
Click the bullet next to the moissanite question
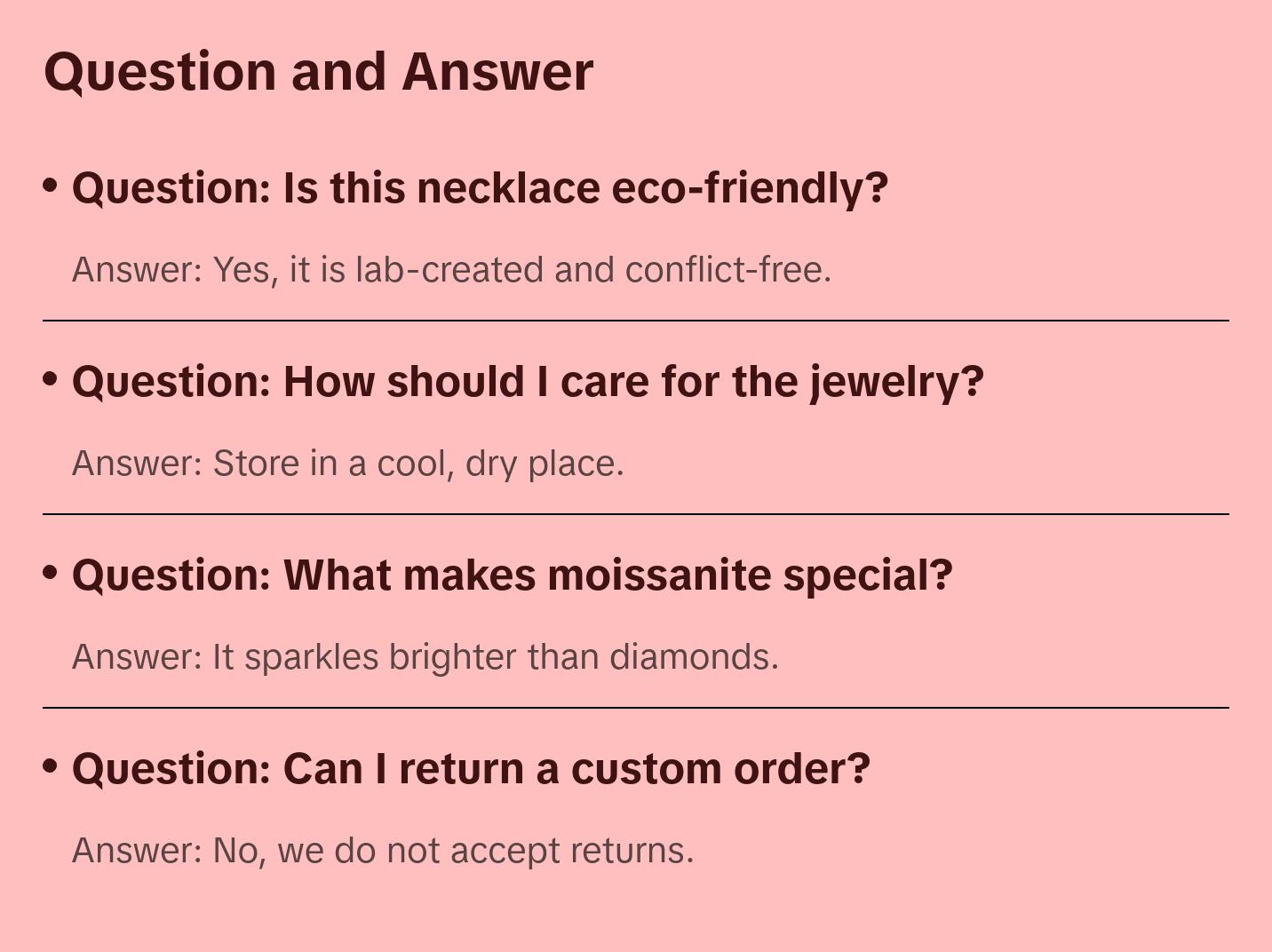(51, 573)
